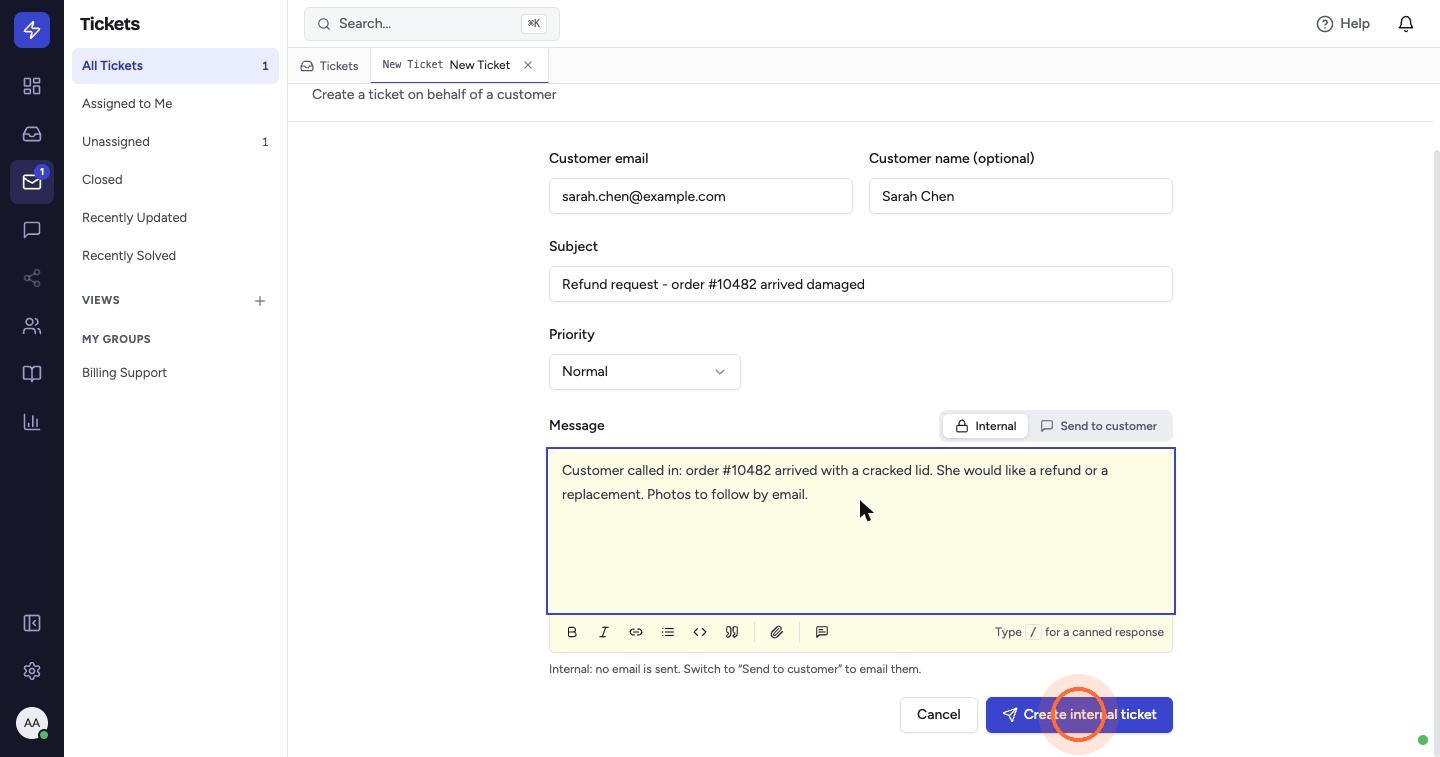The height and width of the screenshot is (757, 1440).
Task: Insert a block quote in the message
Action: [732, 632]
